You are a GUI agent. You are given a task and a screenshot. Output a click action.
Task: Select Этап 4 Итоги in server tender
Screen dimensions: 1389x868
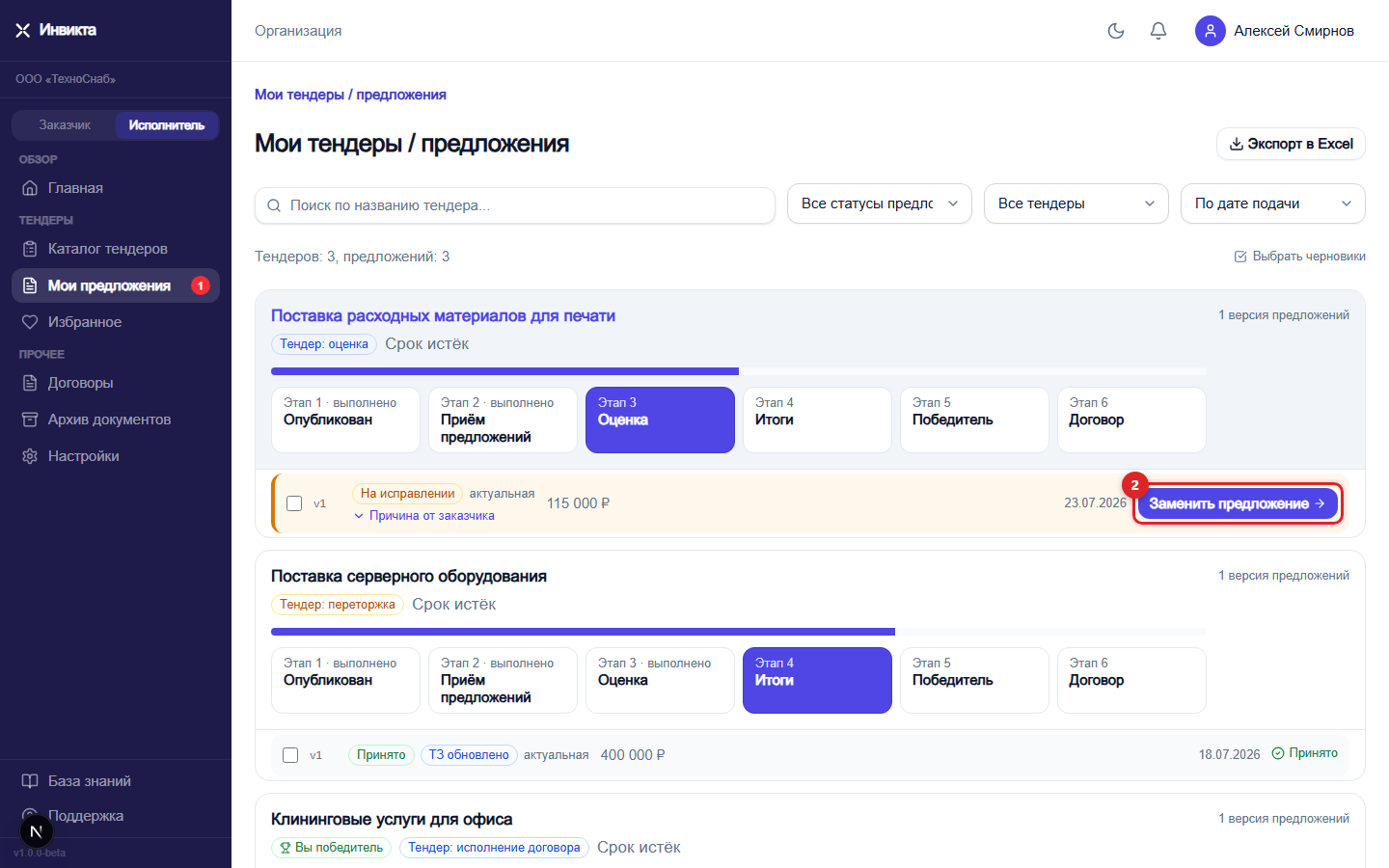[817, 680]
